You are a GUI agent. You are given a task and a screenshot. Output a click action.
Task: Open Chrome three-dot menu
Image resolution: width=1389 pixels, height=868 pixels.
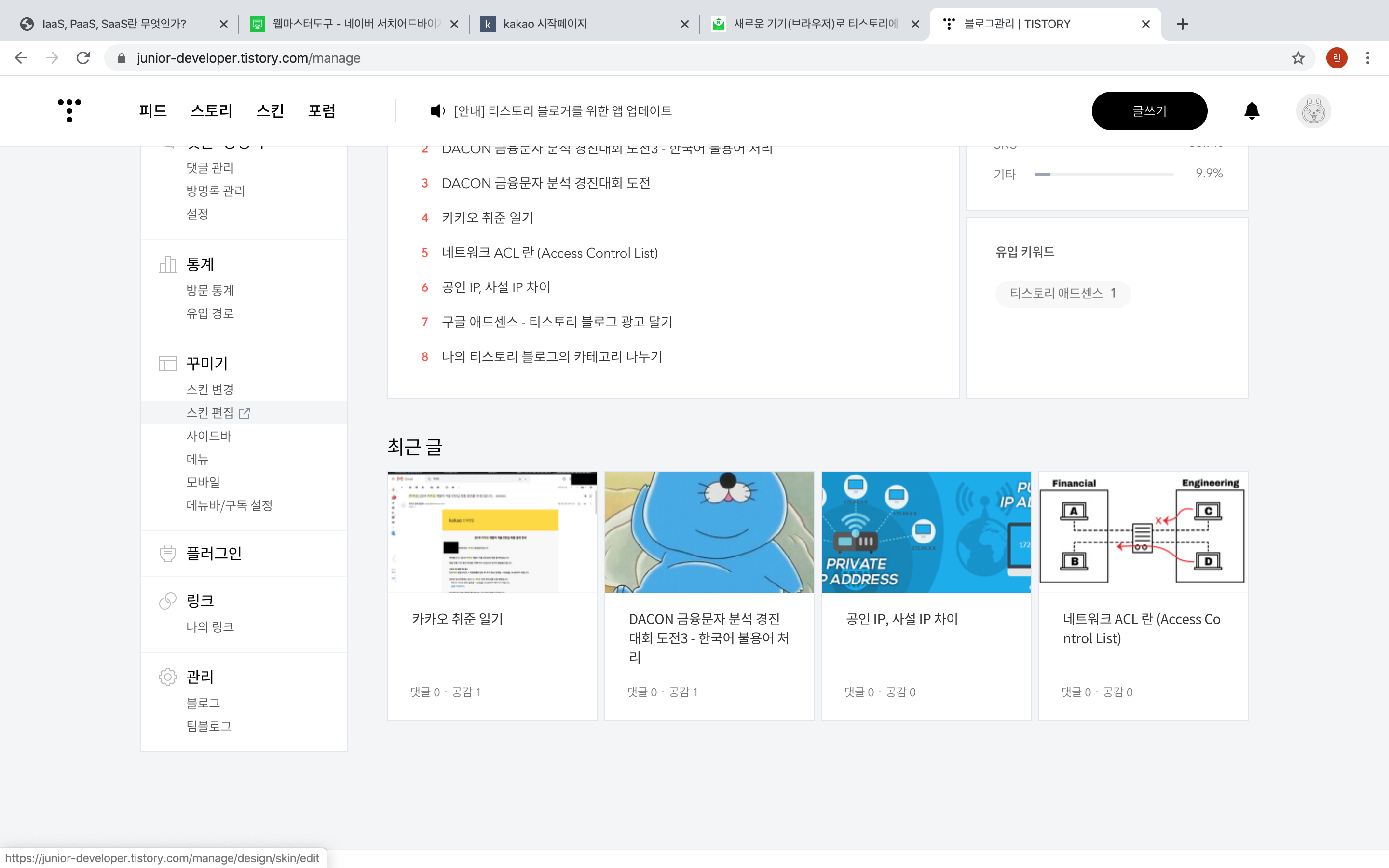[x=1368, y=58]
